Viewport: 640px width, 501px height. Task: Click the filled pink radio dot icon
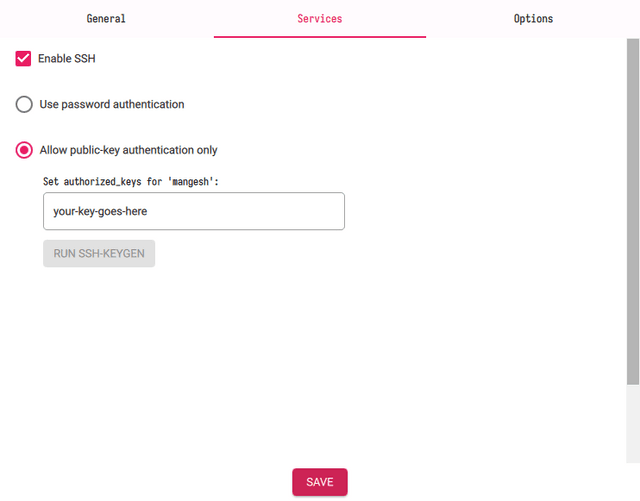pos(24,150)
